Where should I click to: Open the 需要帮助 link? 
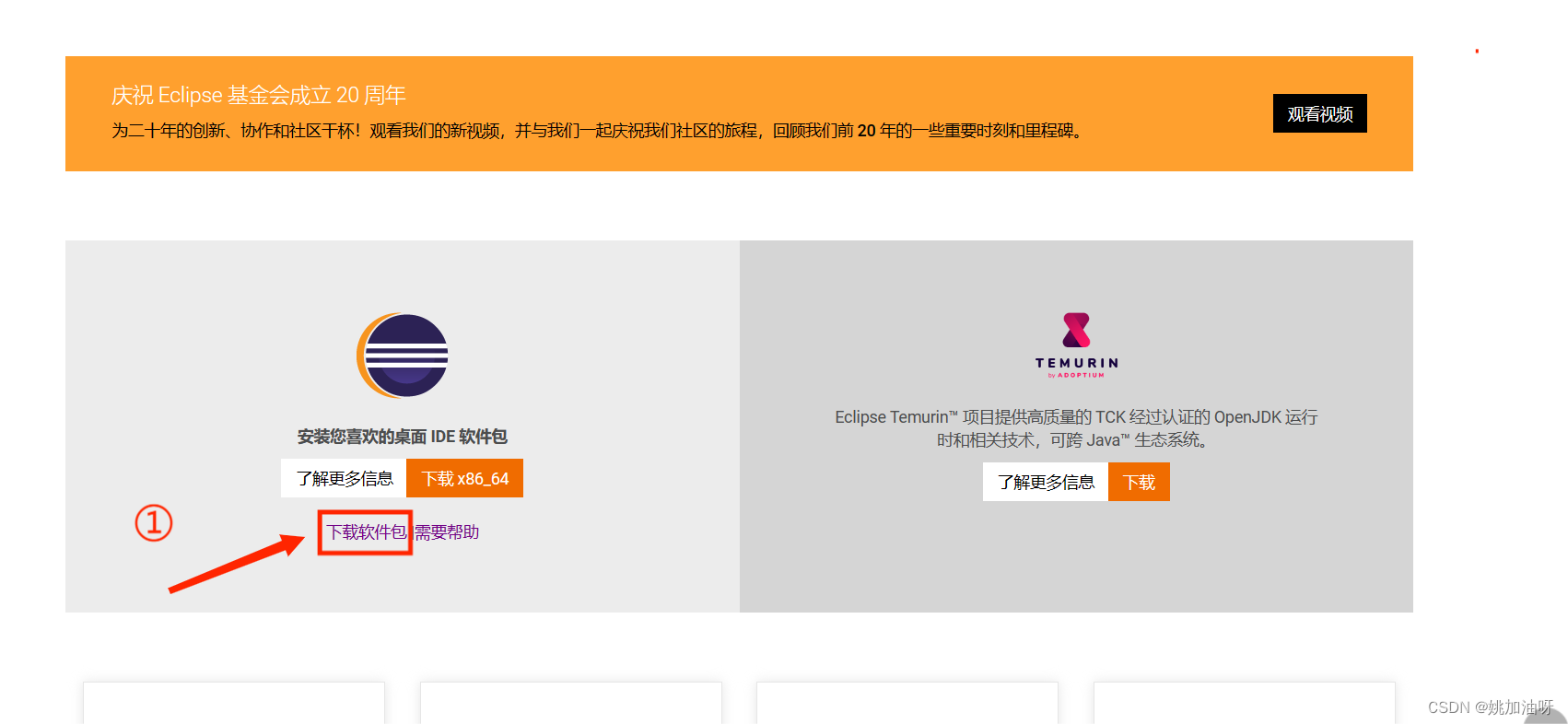point(447,531)
